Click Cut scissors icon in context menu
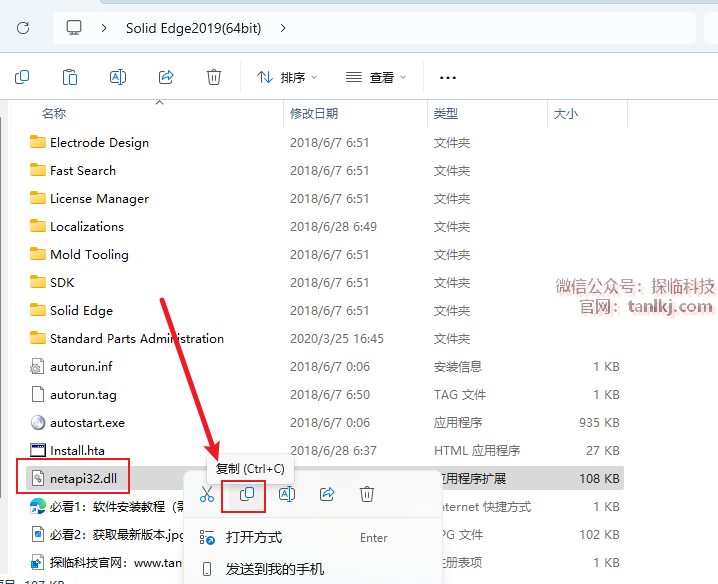The width and height of the screenshot is (718, 584). click(x=207, y=494)
